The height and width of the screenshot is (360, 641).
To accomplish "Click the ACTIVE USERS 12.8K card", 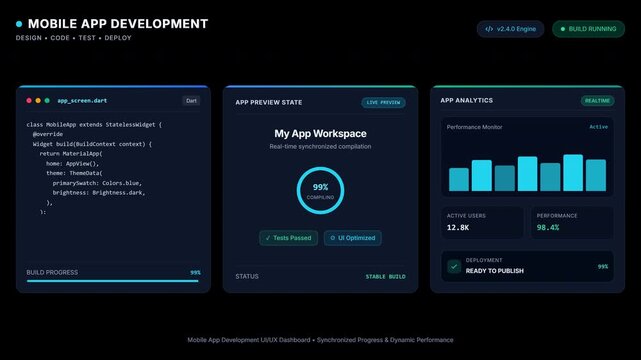I will 482,223.
